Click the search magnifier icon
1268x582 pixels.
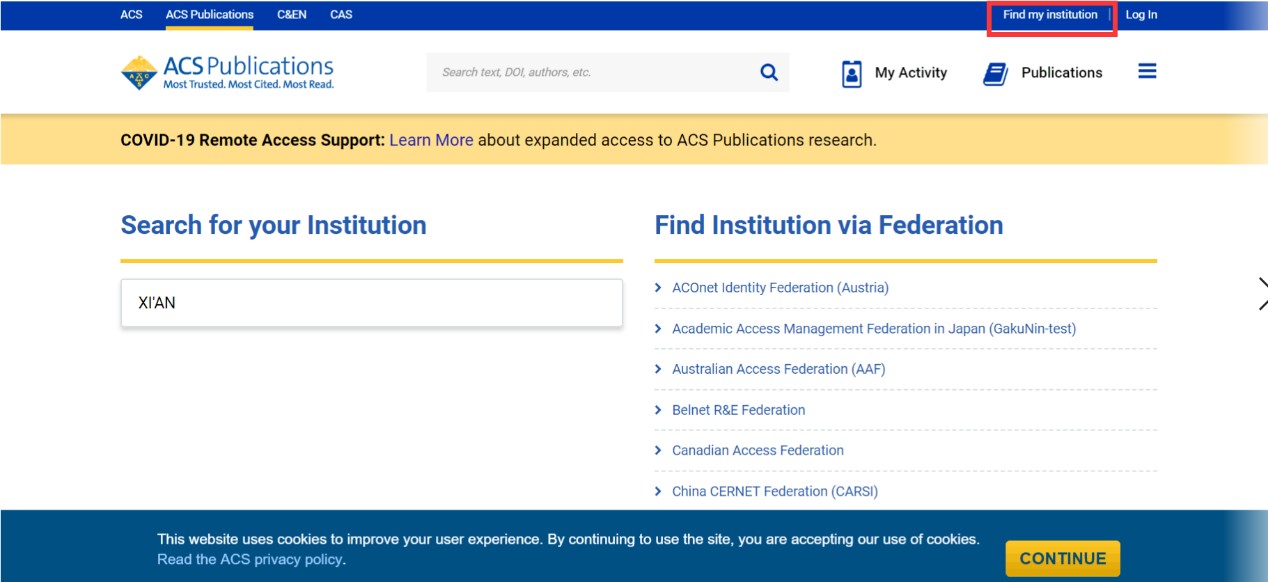click(x=769, y=72)
